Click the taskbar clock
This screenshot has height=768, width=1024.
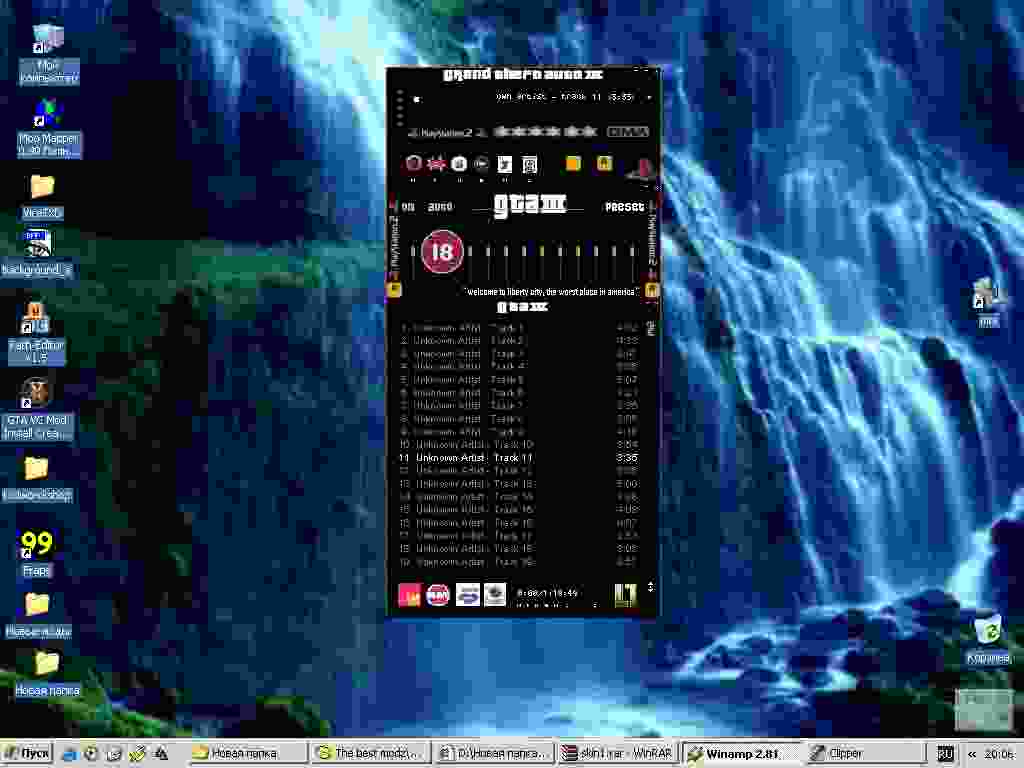coord(999,754)
